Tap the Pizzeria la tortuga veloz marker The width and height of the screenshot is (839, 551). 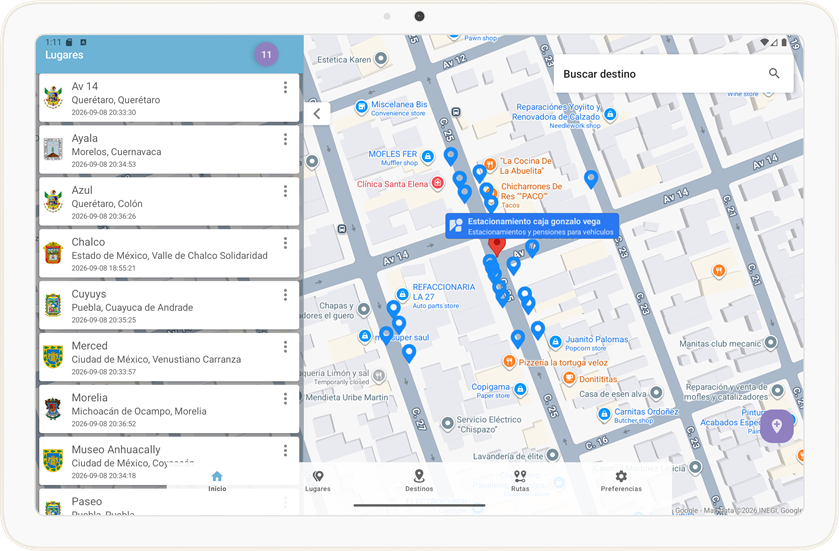509,362
